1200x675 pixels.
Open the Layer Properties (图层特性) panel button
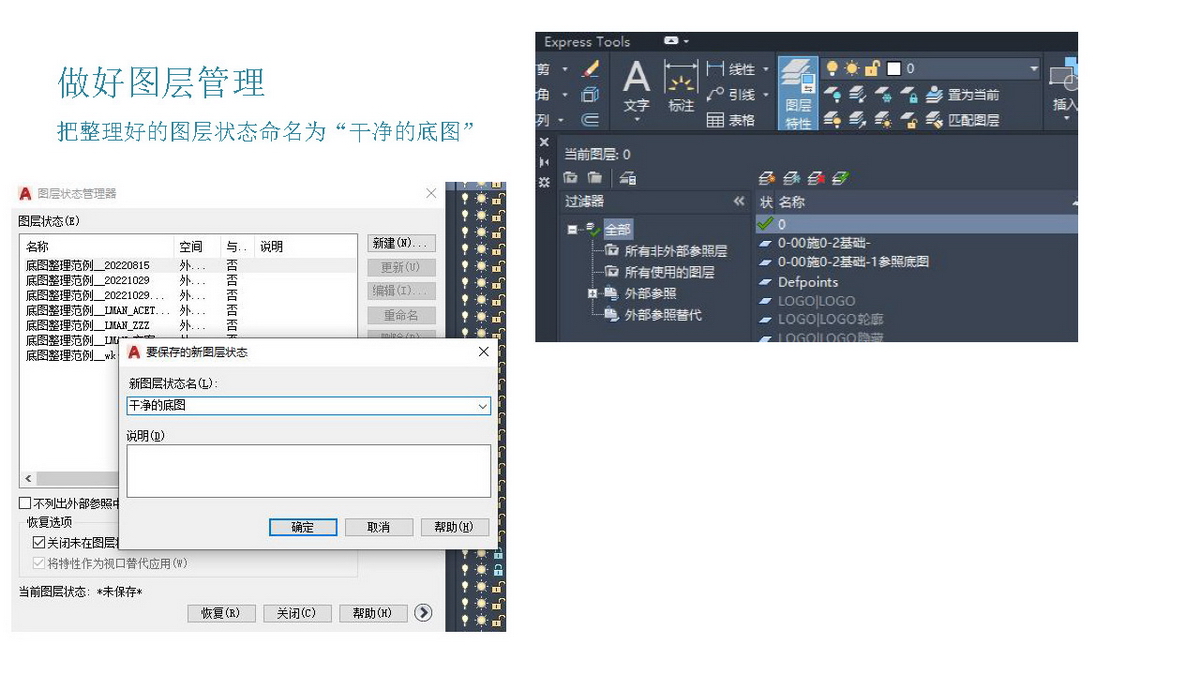(797, 93)
